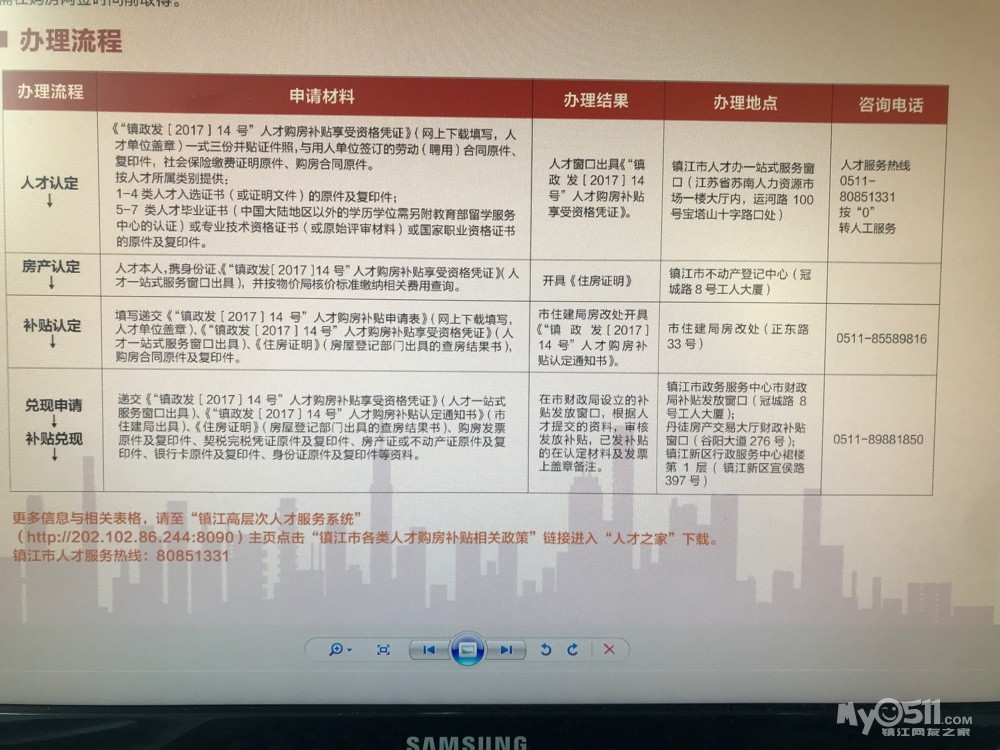
Task: Select the 咨询电话 column header
Action: point(890,104)
